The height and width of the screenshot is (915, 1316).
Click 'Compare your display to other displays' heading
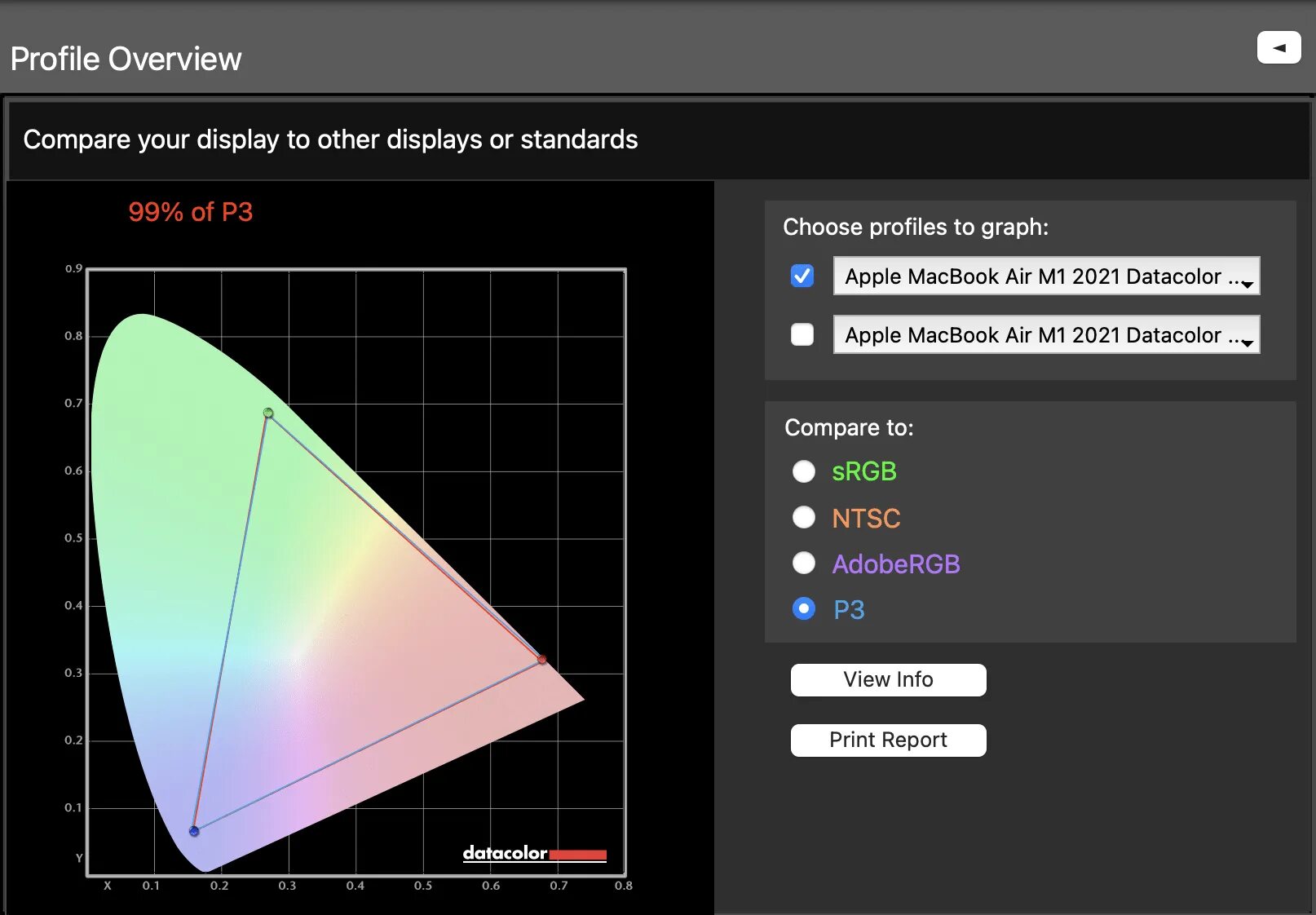[x=330, y=139]
